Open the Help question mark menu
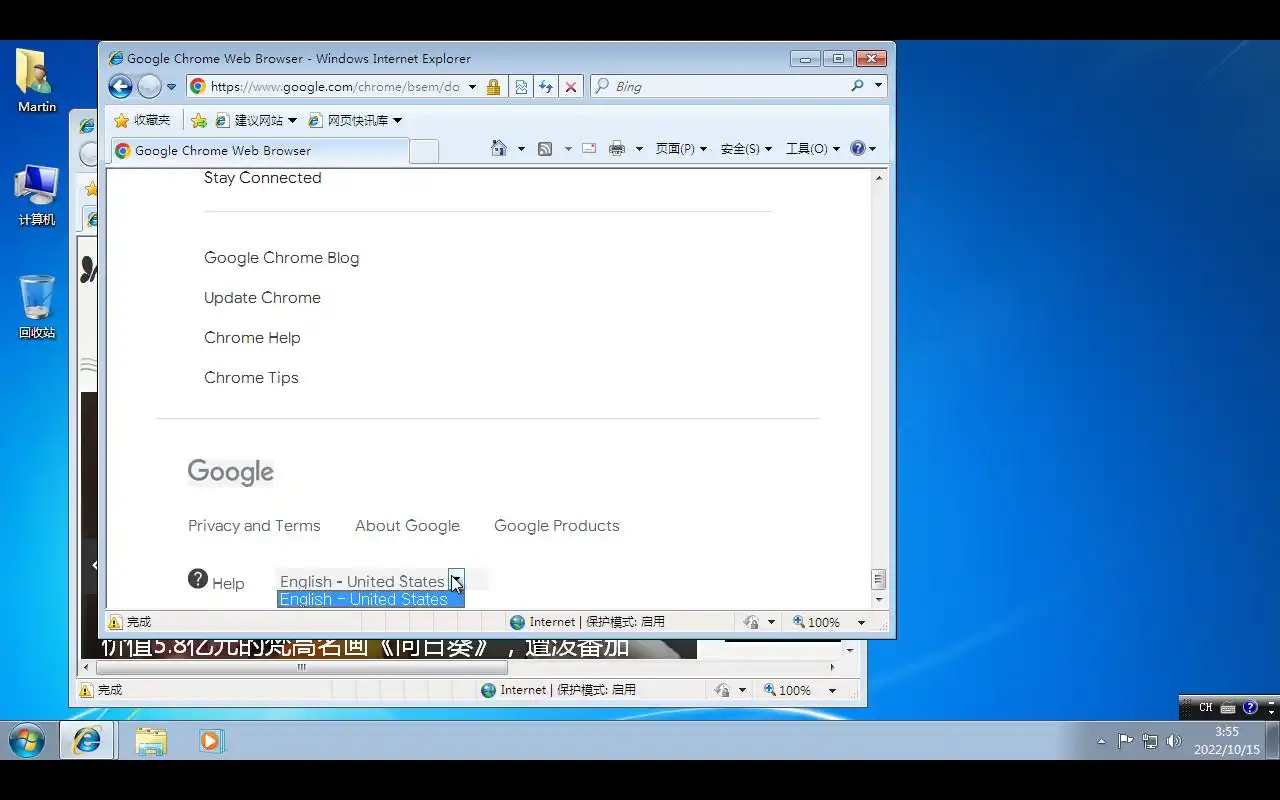The height and width of the screenshot is (800, 1280). click(x=863, y=149)
